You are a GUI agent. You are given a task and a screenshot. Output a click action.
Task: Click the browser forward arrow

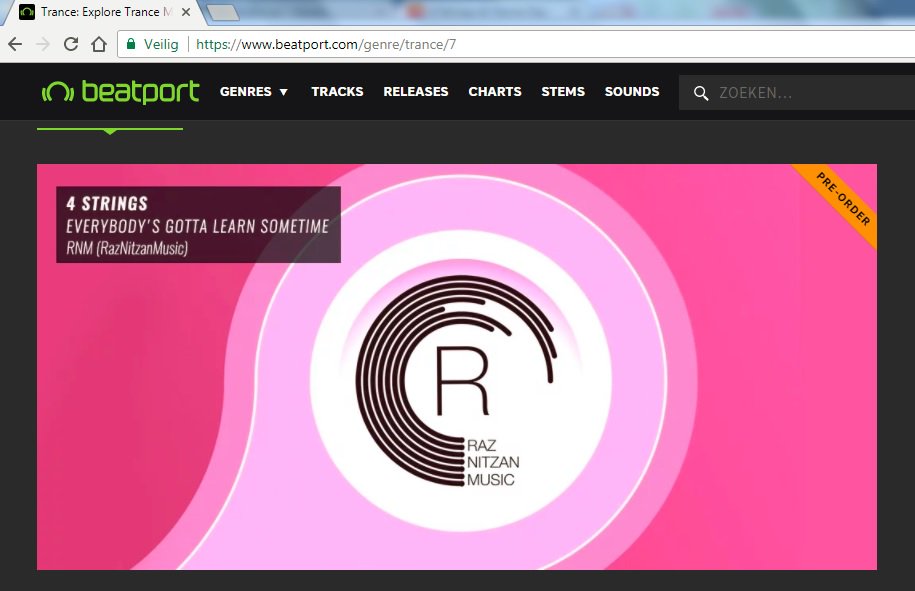(43, 44)
